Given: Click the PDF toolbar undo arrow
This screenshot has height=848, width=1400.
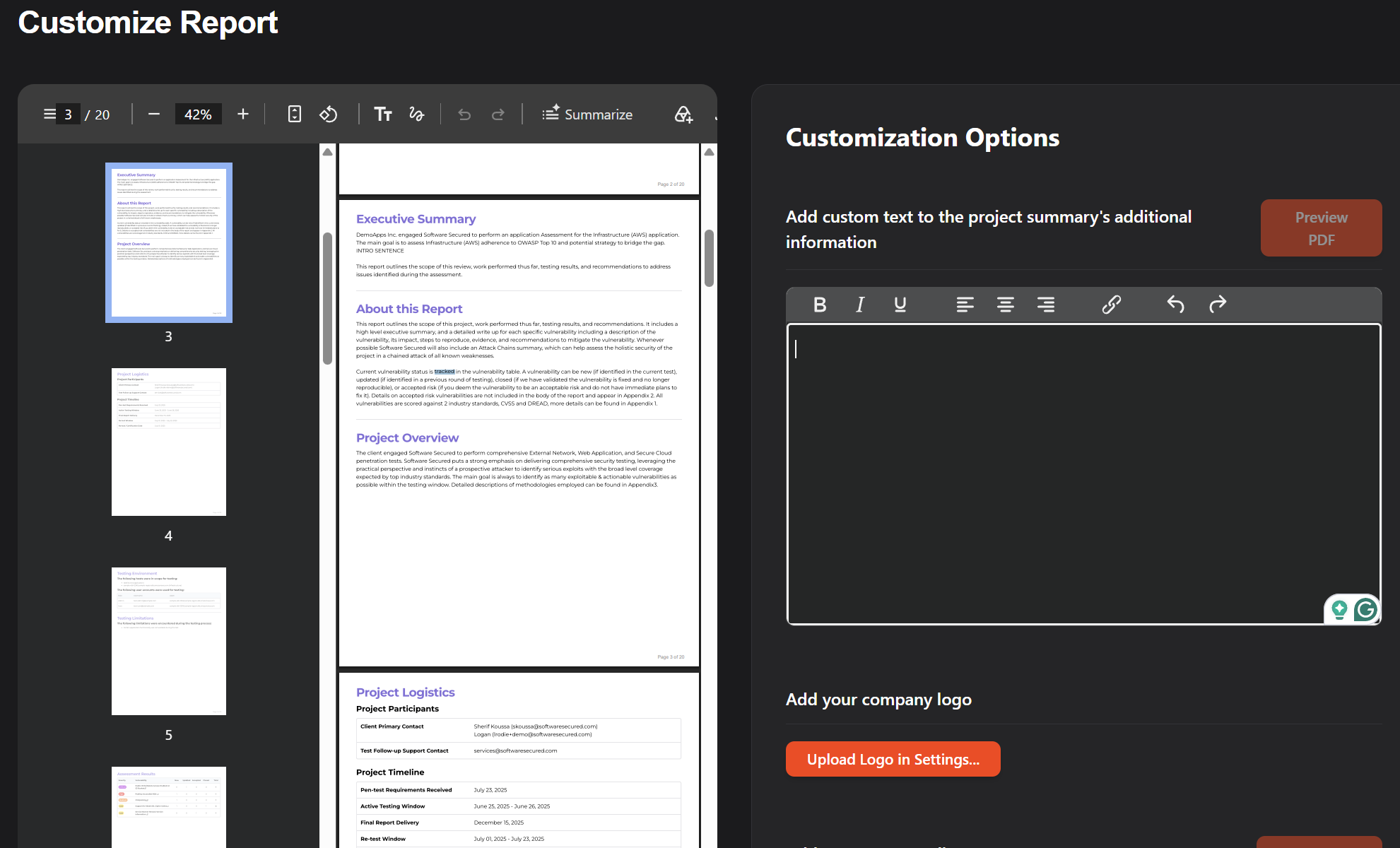Looking at the screenshot, I should point(464,114).
